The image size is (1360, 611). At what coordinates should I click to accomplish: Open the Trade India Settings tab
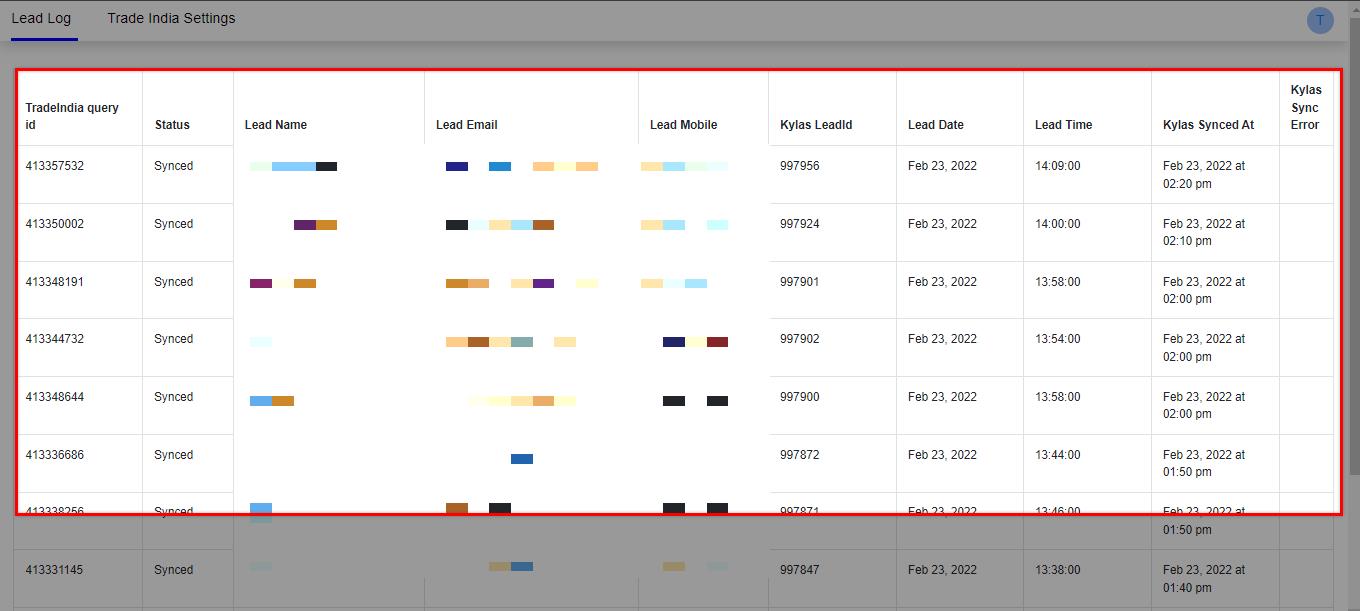[x=171, y=18]
